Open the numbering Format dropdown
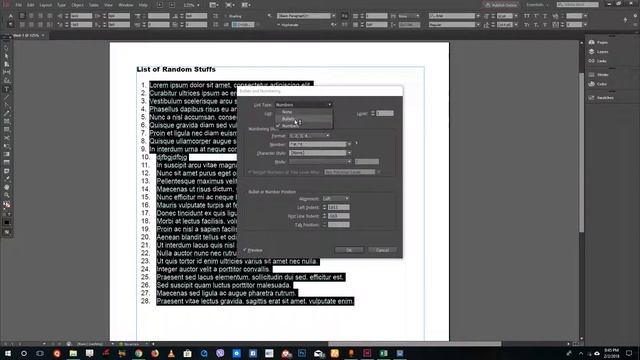 309,136
